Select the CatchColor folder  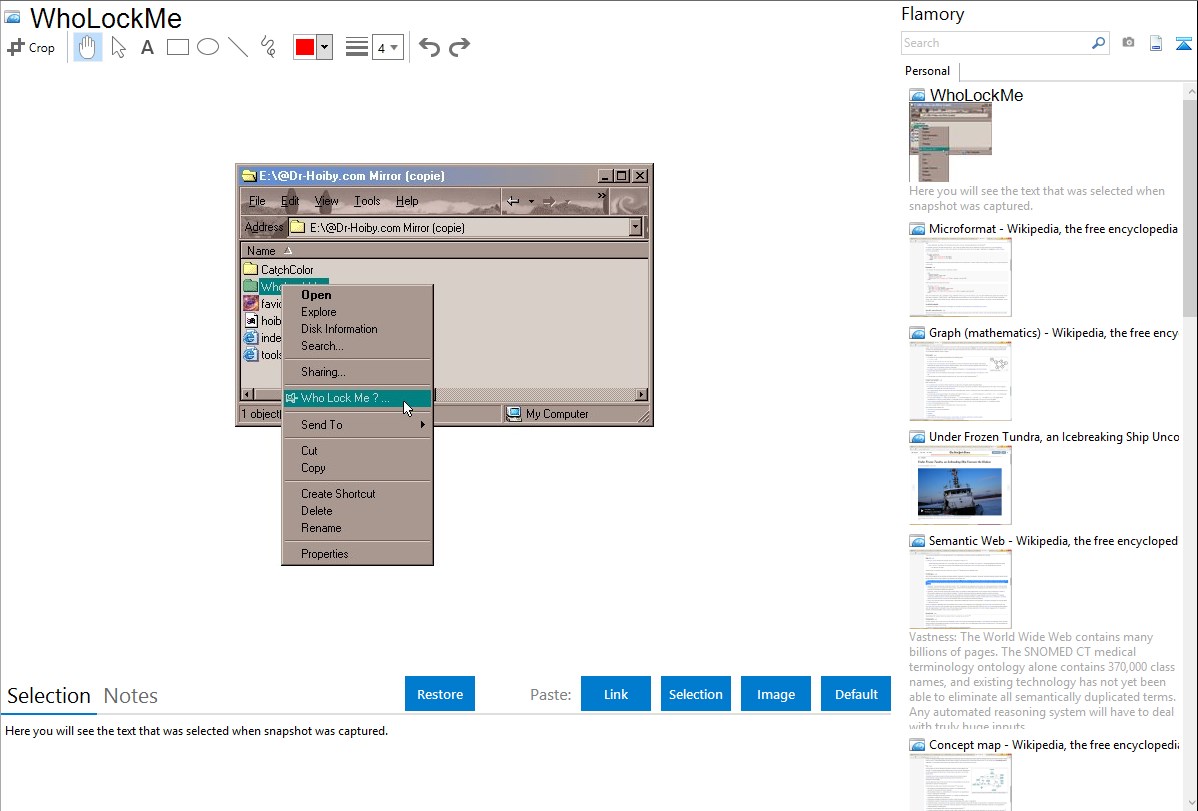(x=279, y=269)
